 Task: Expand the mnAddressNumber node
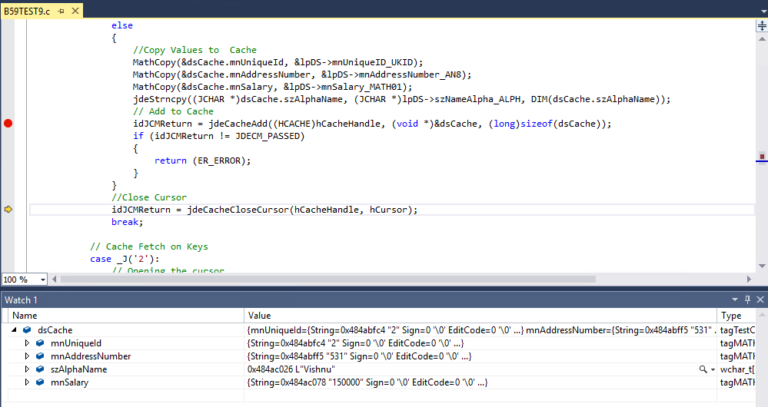point(27,356)
